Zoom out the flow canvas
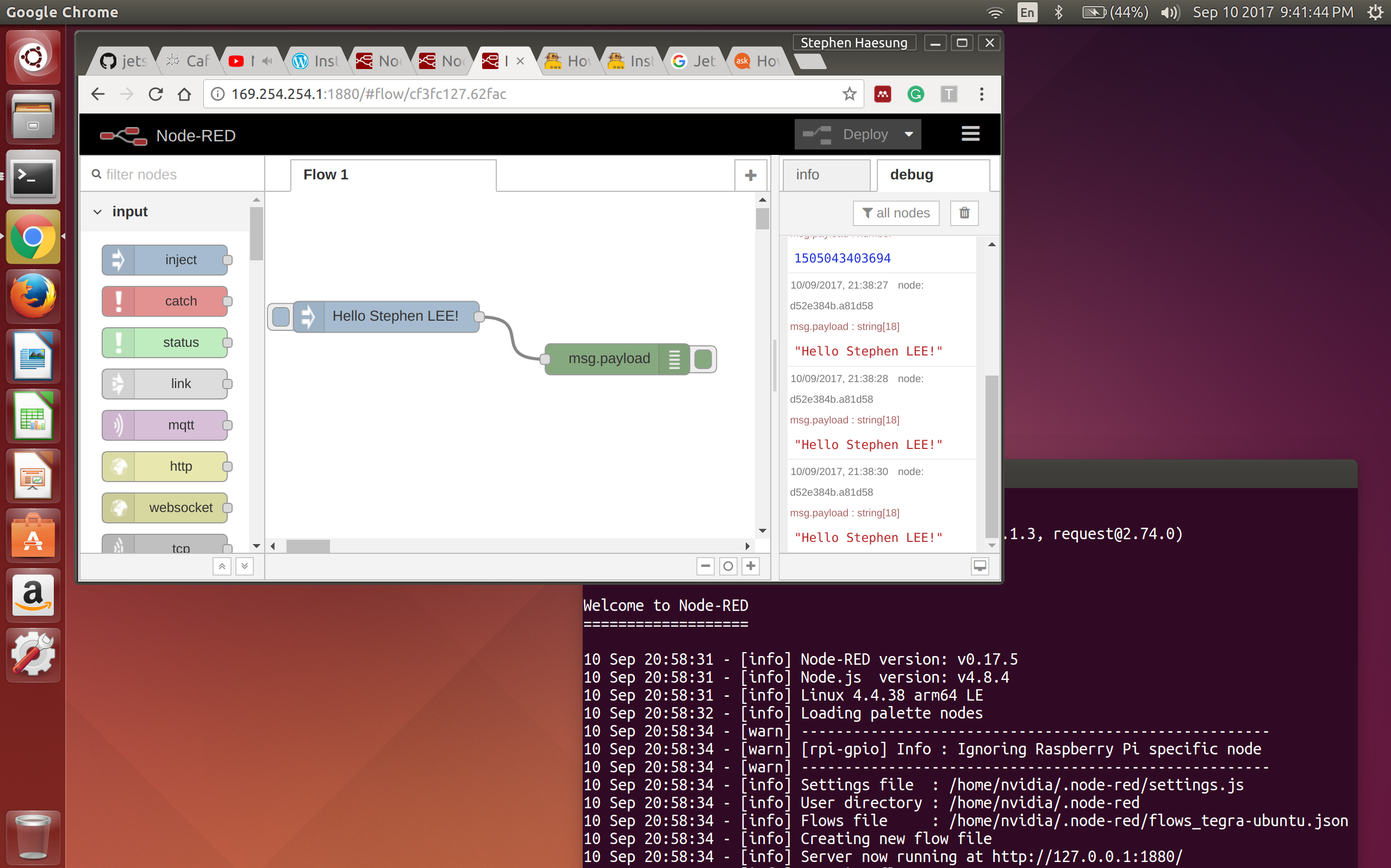 click(706, 566)
